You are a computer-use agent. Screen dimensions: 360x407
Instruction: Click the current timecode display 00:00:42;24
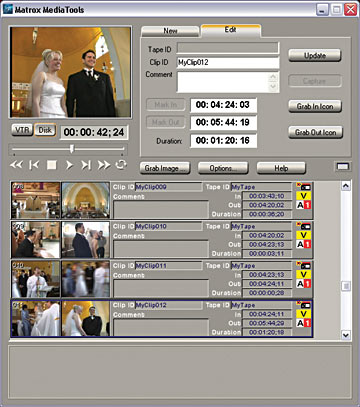(94, 132)
